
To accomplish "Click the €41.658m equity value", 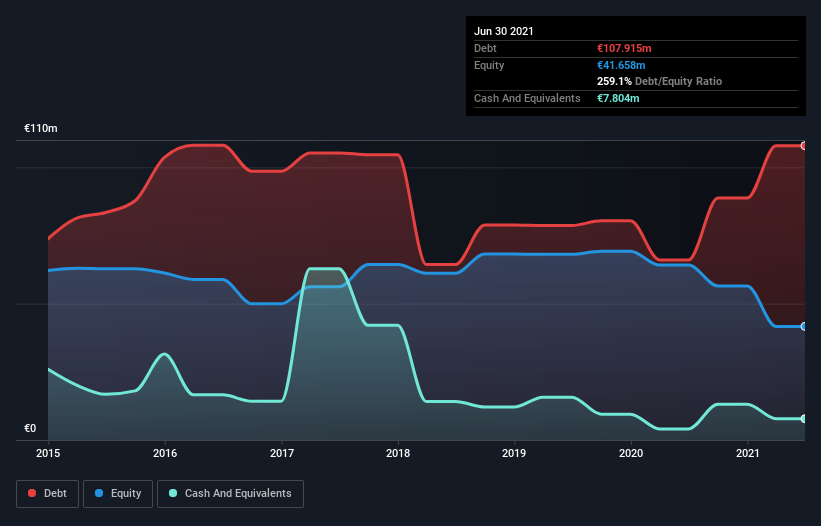I will click(x=621, y=65).
